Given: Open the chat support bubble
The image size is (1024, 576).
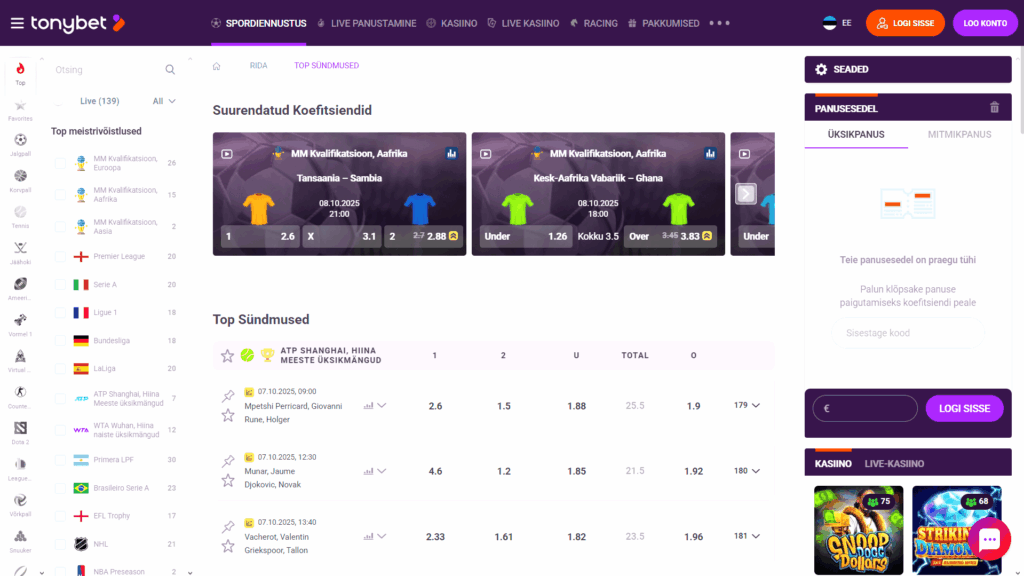Looking at the screenshot, I should (989, 539).
